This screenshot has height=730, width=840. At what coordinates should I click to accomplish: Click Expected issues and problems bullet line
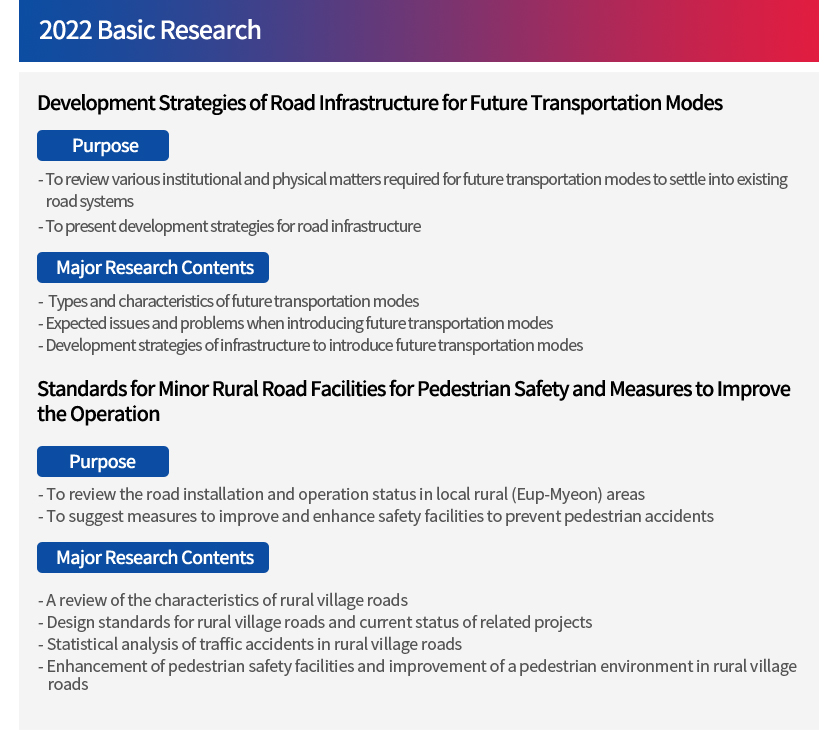(296, 323)
